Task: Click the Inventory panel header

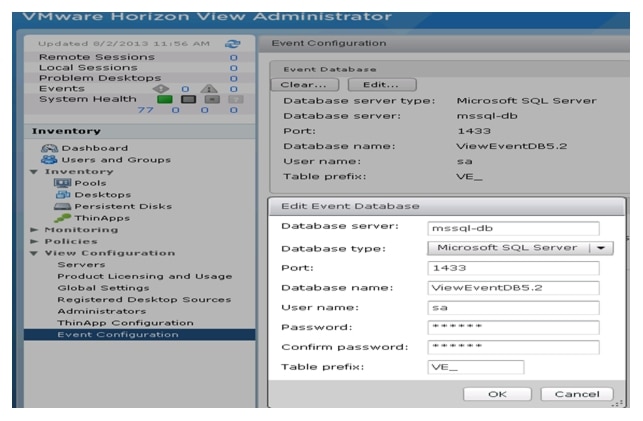Action: pyautogui.click(x=139, y=131)
